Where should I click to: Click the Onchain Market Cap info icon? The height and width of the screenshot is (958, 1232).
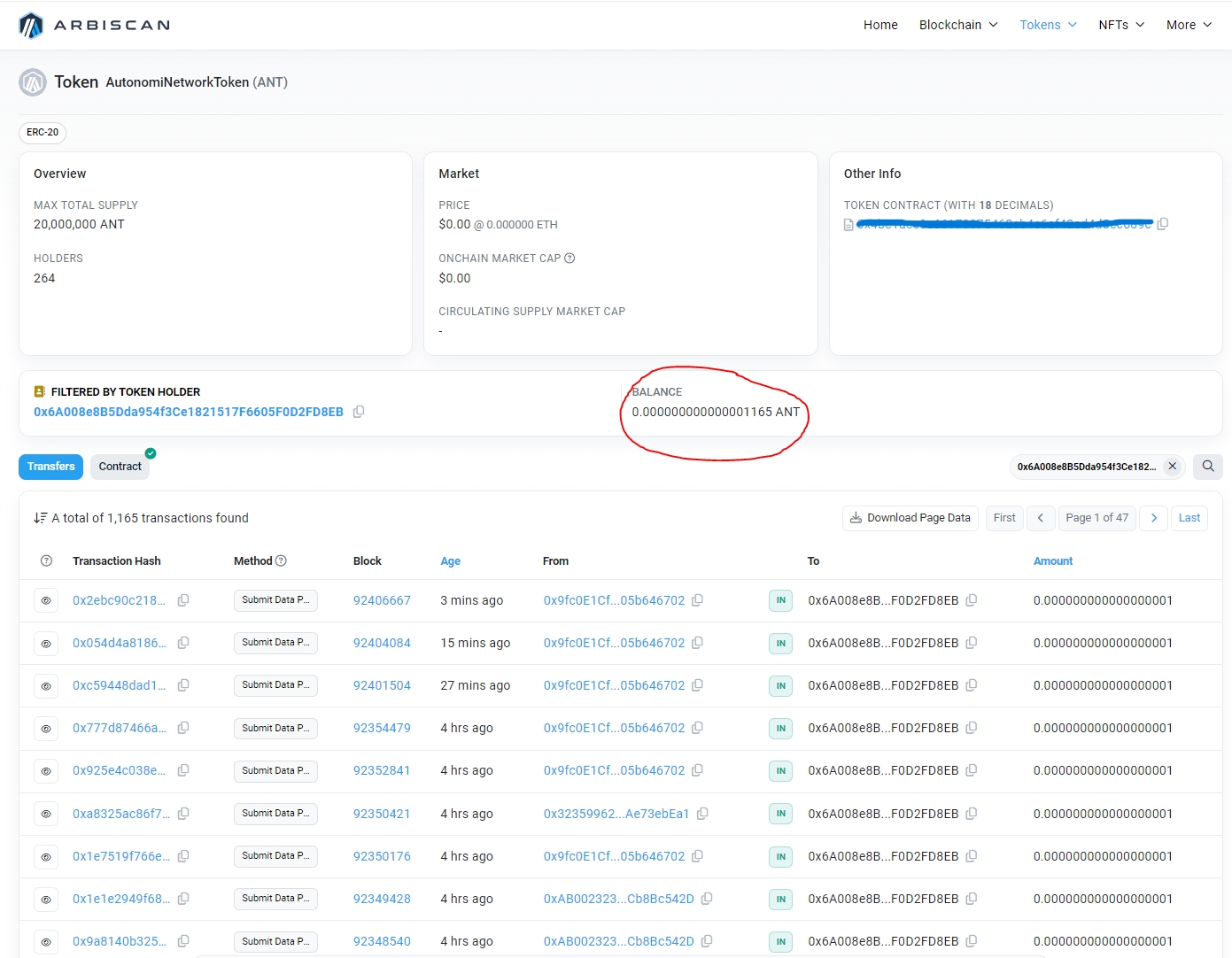click(570, 259)
